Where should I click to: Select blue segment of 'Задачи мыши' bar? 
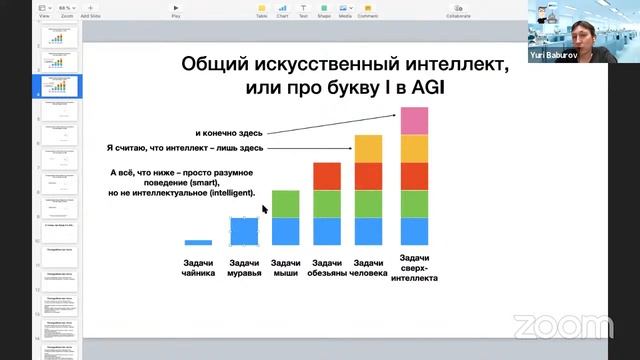click(x=285, y=231)
